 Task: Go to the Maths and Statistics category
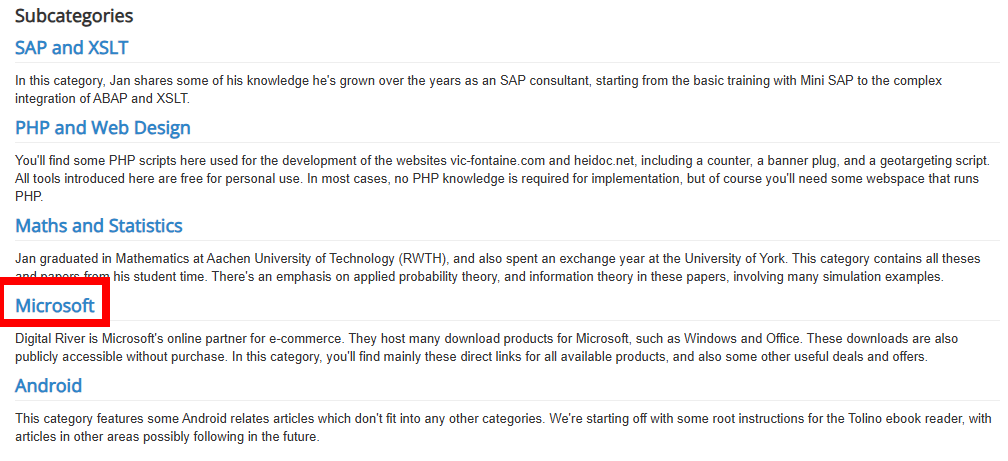click(x=98, y=226)
